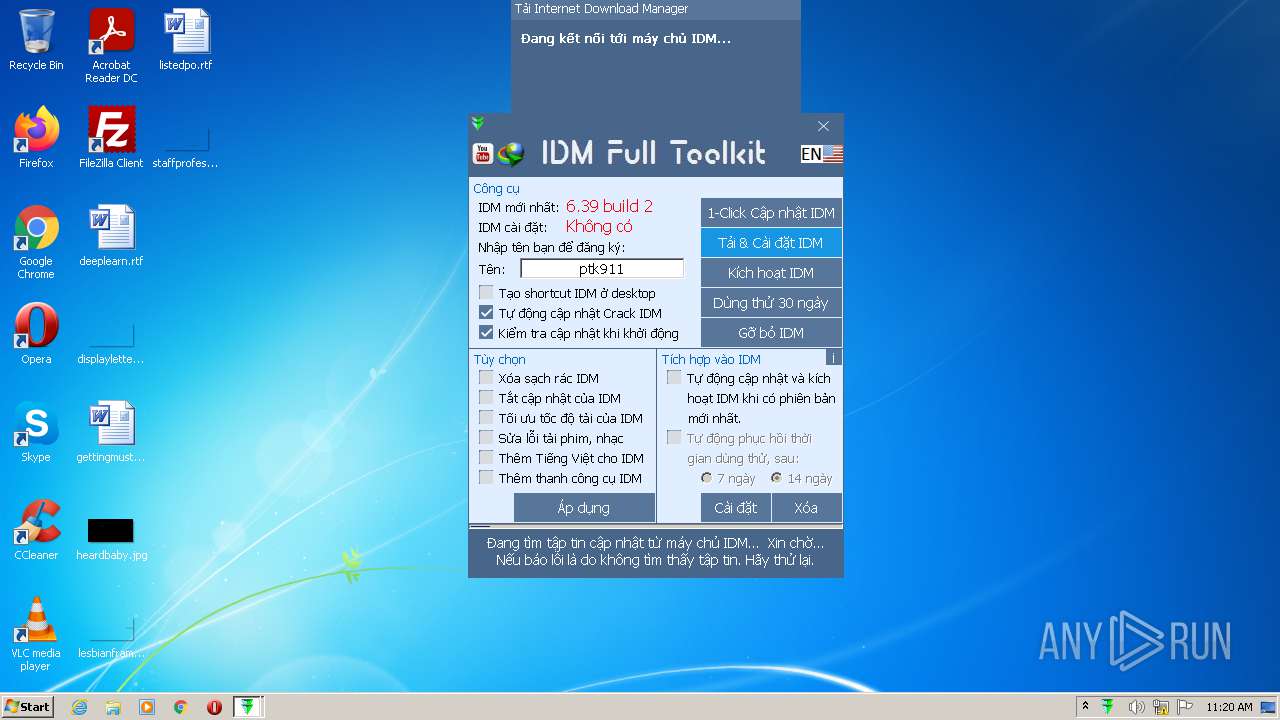Screen dimensions: 1280x720
Task: Open media player taskbar icon
Action: tap(147, 707)
